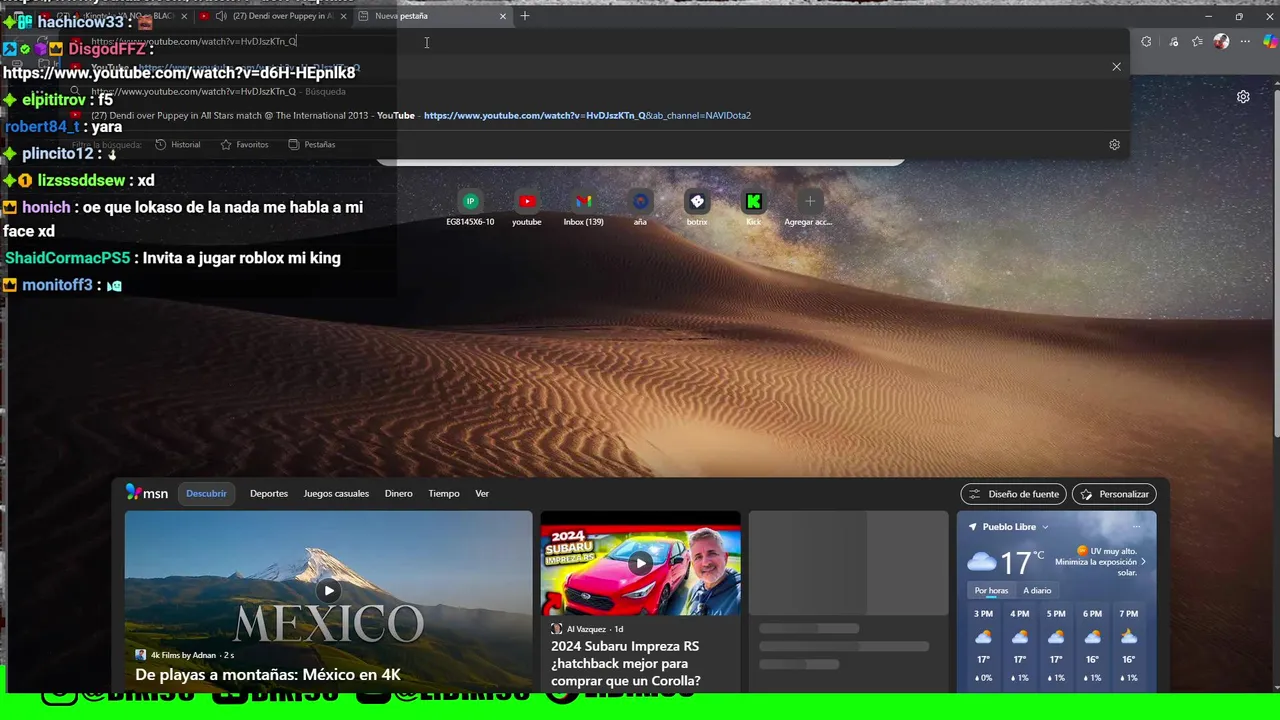Click the msn logo
Screen dimensions: 1280x720
tap(147, 493)
